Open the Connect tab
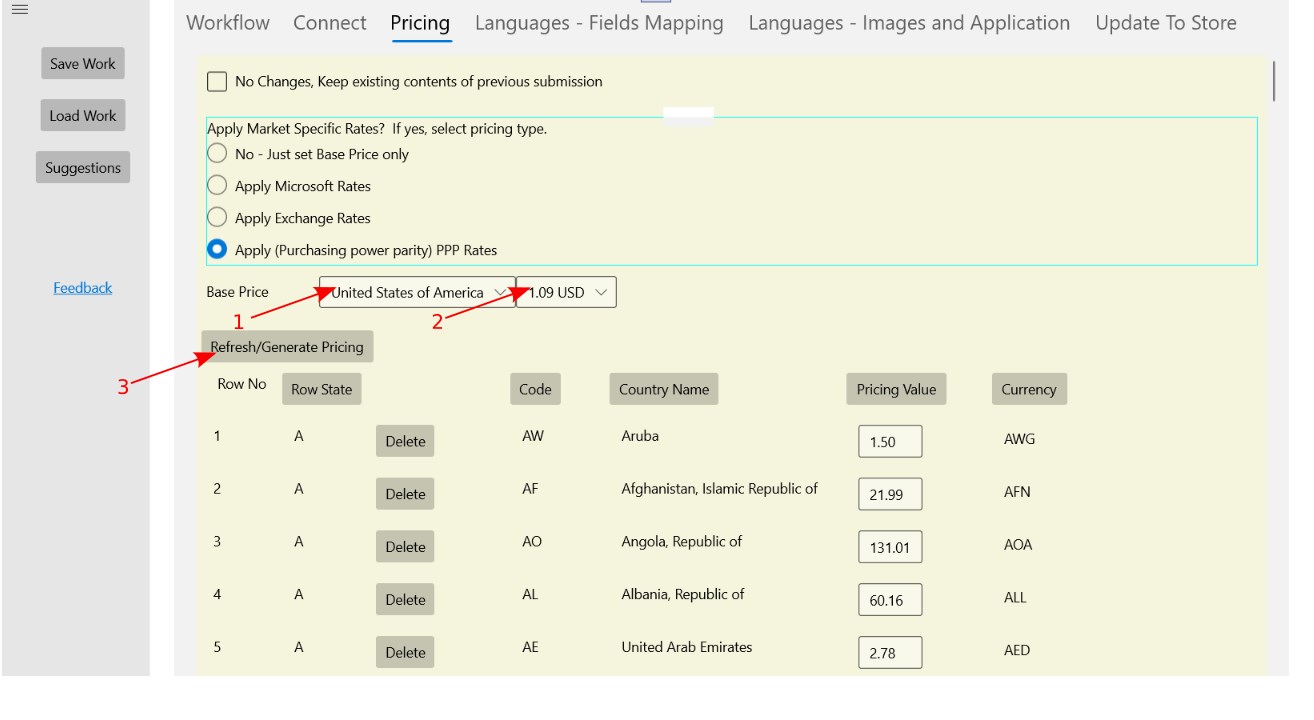The height and width of the screenshot is (720, 1314). click(329, 23)
